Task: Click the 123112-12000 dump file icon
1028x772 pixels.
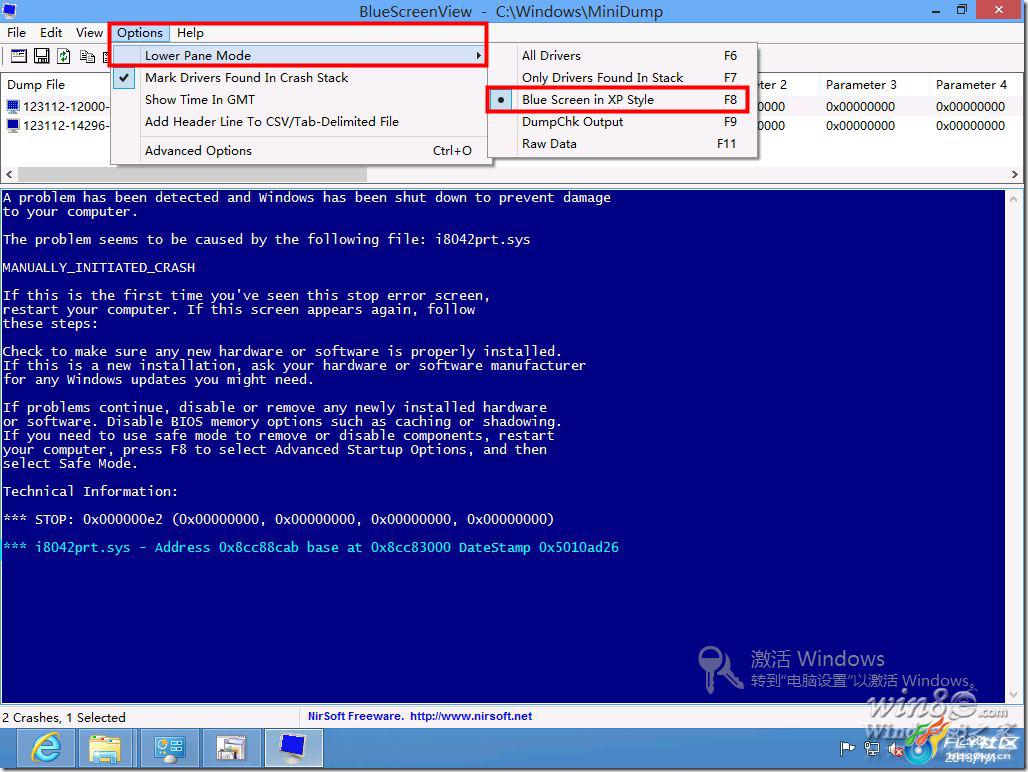Action: click(x=13, y=106)
